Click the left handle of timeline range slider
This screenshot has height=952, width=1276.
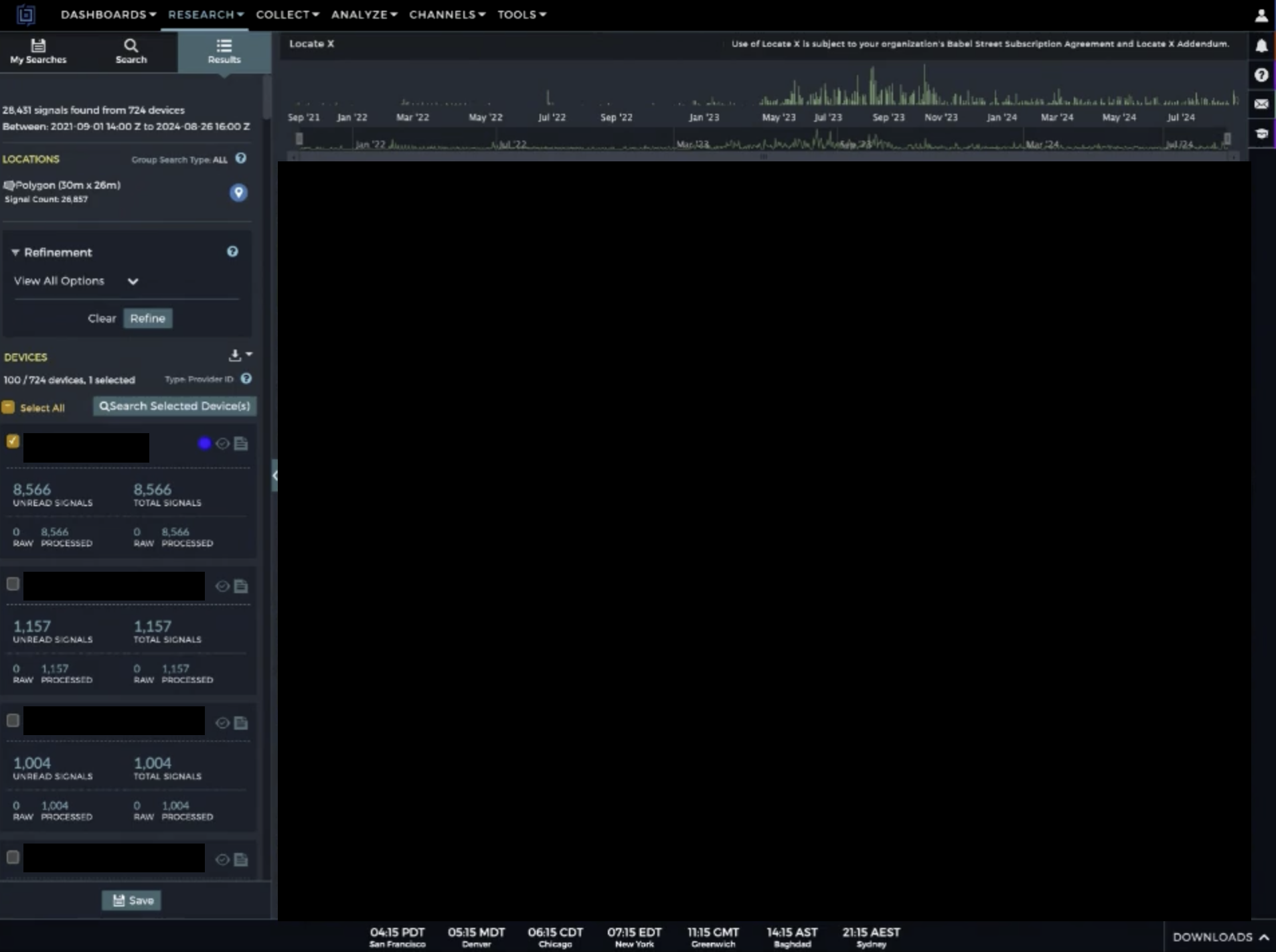(299, 139)
